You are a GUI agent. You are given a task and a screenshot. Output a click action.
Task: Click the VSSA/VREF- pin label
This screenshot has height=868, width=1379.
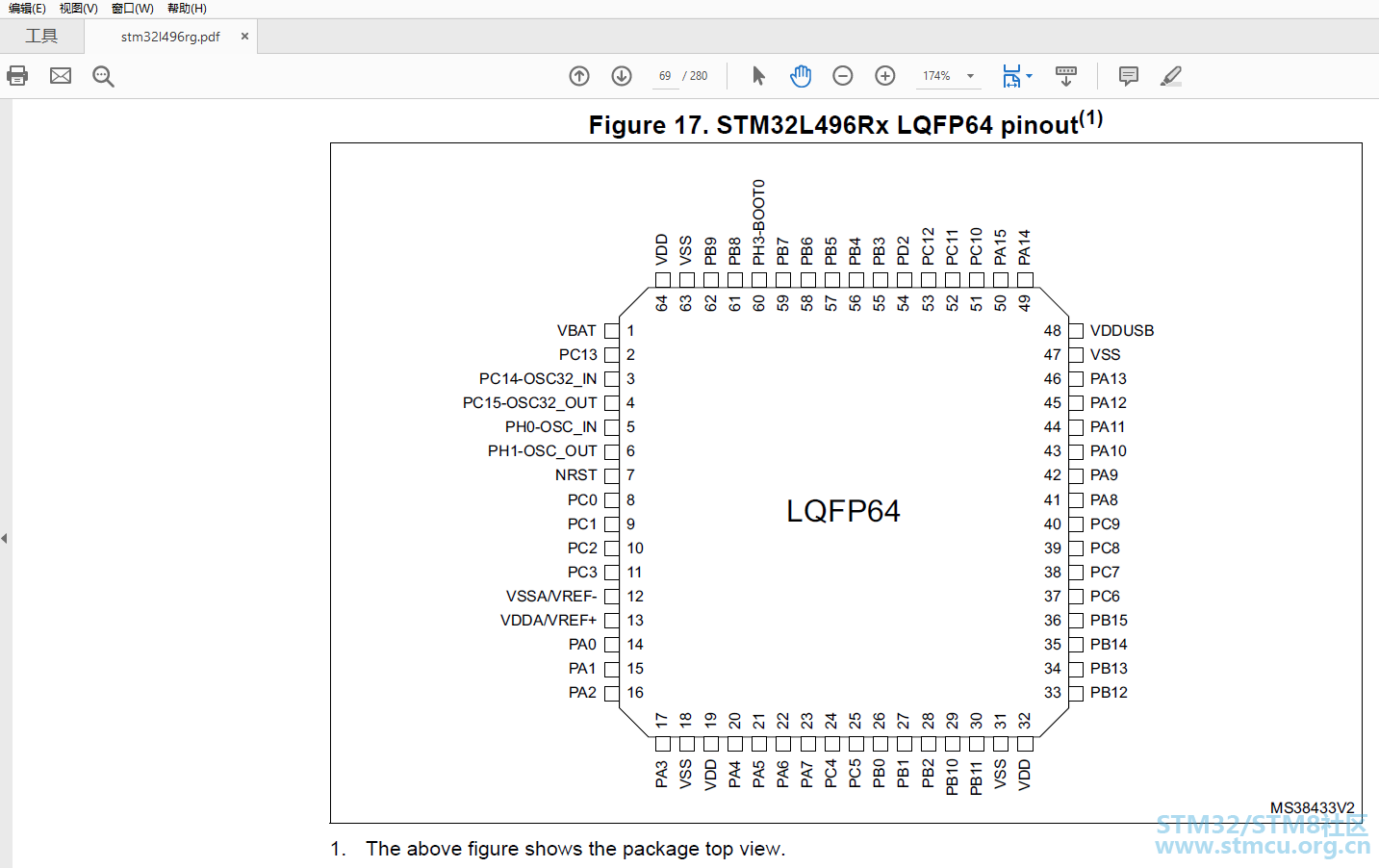tap(551, 597)
